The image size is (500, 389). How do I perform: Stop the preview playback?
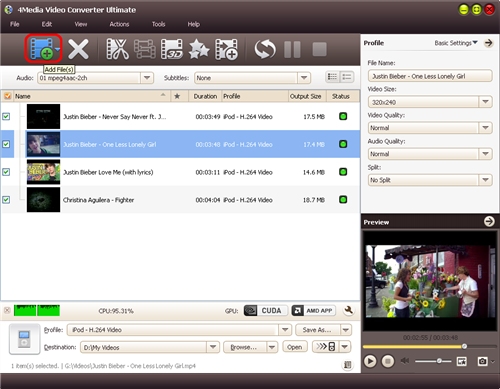[388, 361]
